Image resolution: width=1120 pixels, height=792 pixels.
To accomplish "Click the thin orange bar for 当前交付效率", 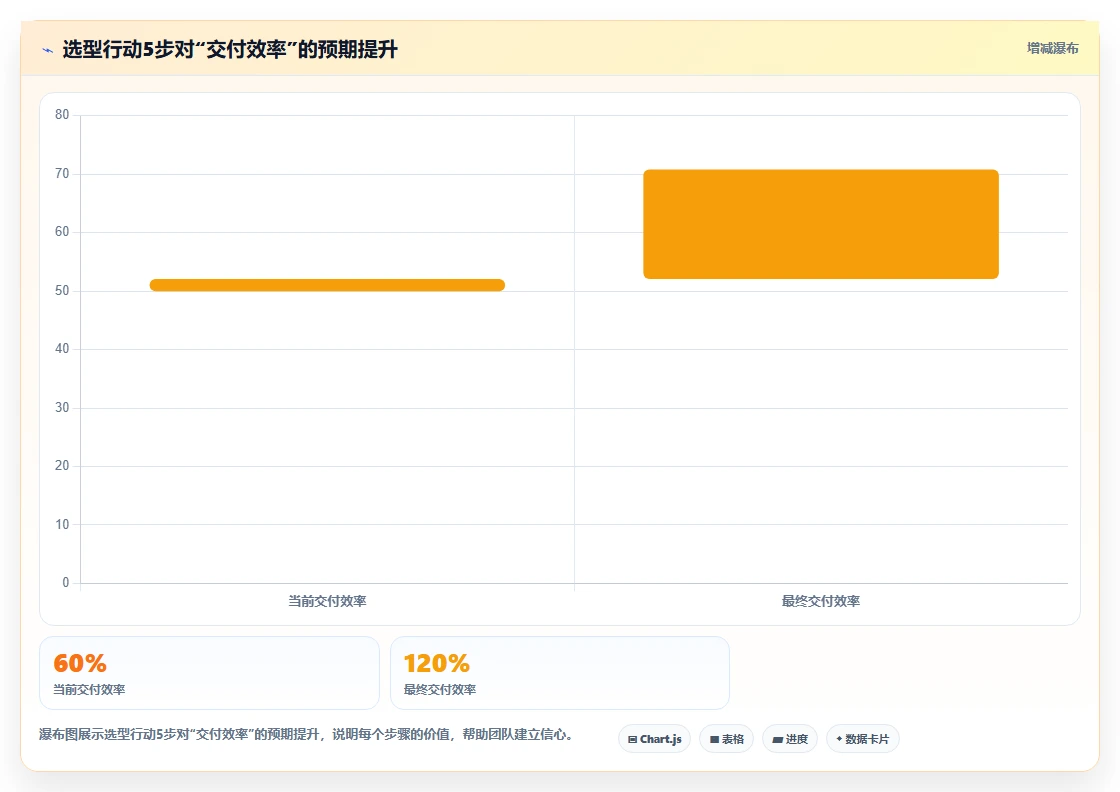I will click(327, 285).
